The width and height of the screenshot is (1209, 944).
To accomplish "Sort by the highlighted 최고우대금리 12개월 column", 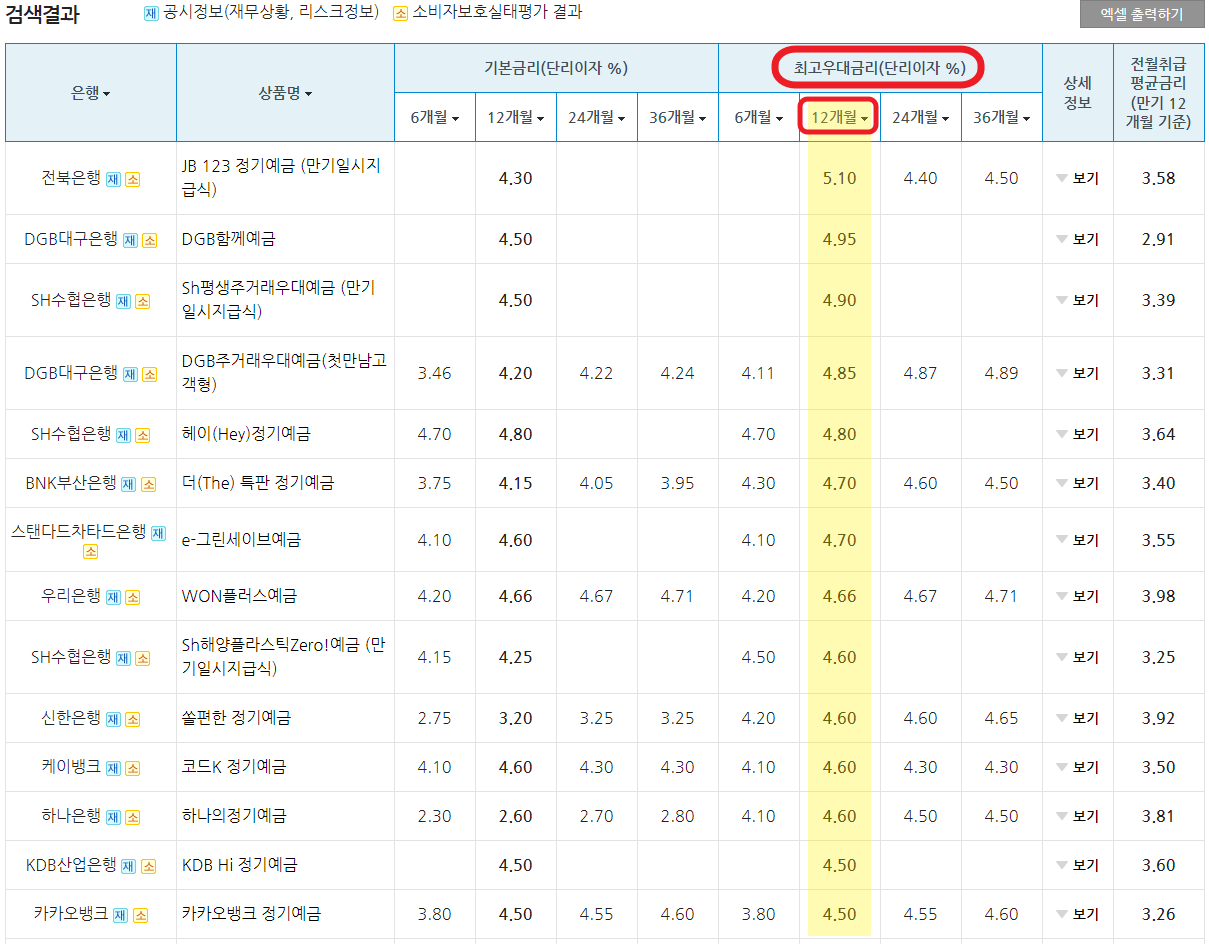I will [x=840, y=117].
